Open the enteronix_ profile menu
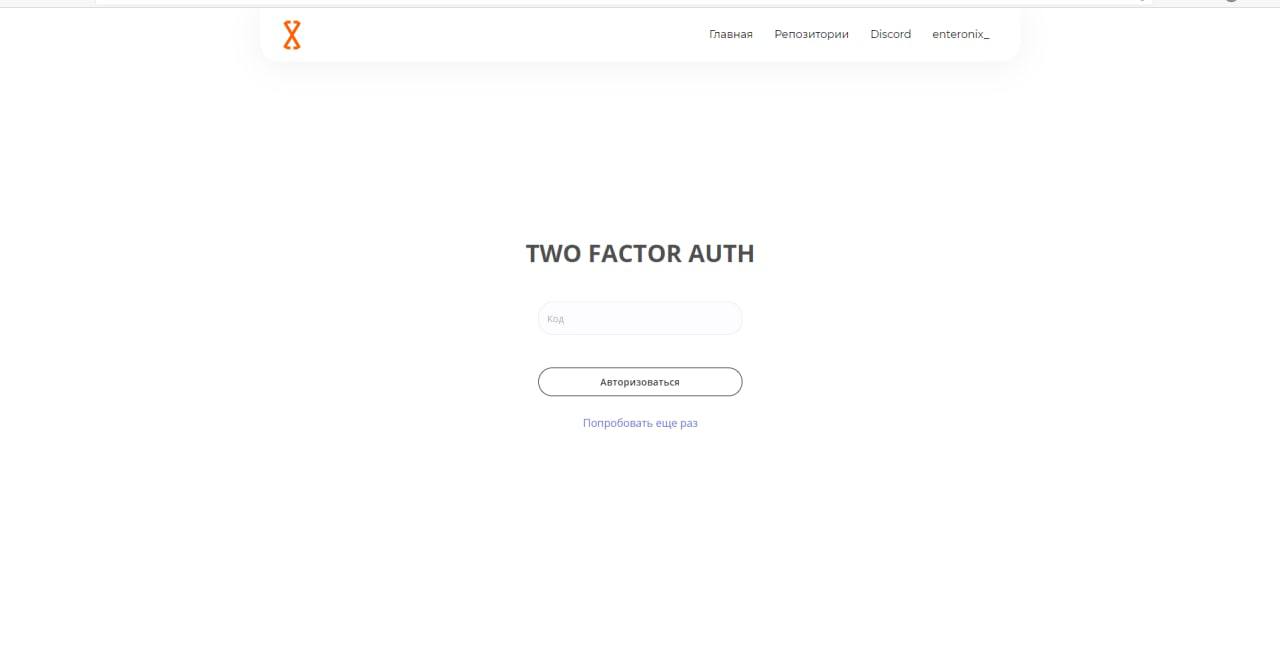This screenshot has width=1280, height=651. click(960, 34)
